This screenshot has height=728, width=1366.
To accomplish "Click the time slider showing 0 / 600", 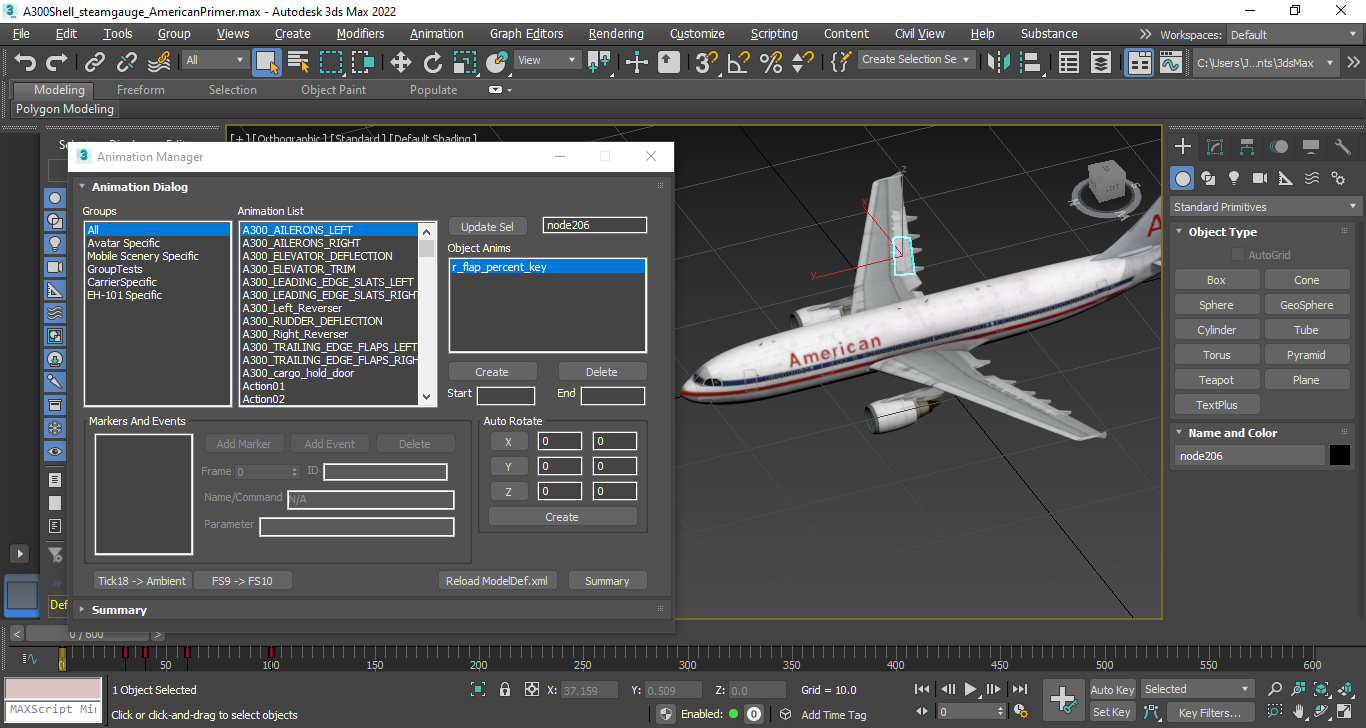I will point(86,634).
